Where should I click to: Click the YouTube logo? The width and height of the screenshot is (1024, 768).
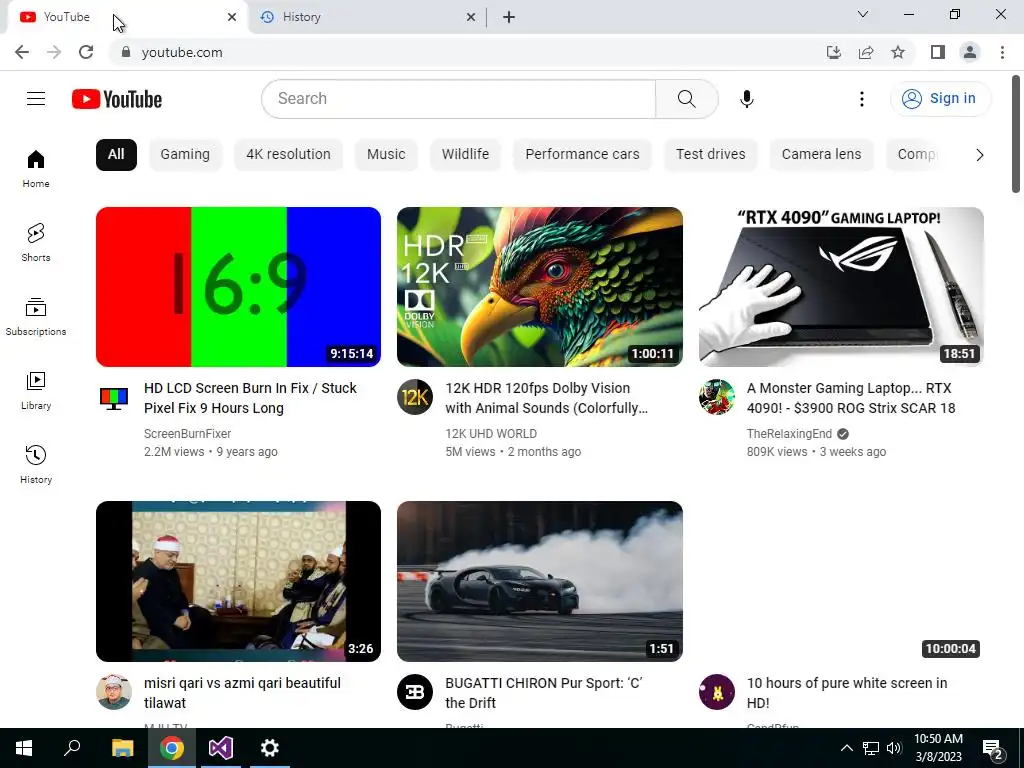tap(117, 99)
